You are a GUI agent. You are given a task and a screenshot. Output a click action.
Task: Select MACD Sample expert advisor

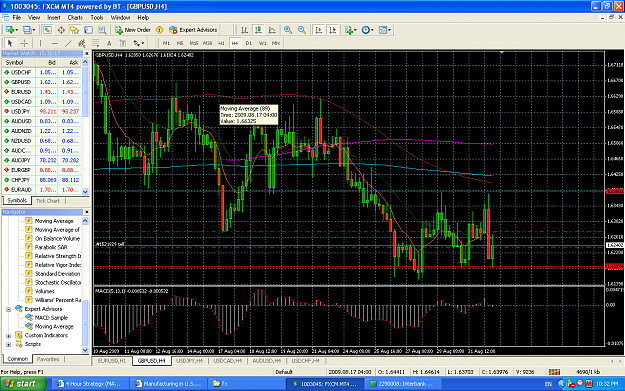point(51,318)
